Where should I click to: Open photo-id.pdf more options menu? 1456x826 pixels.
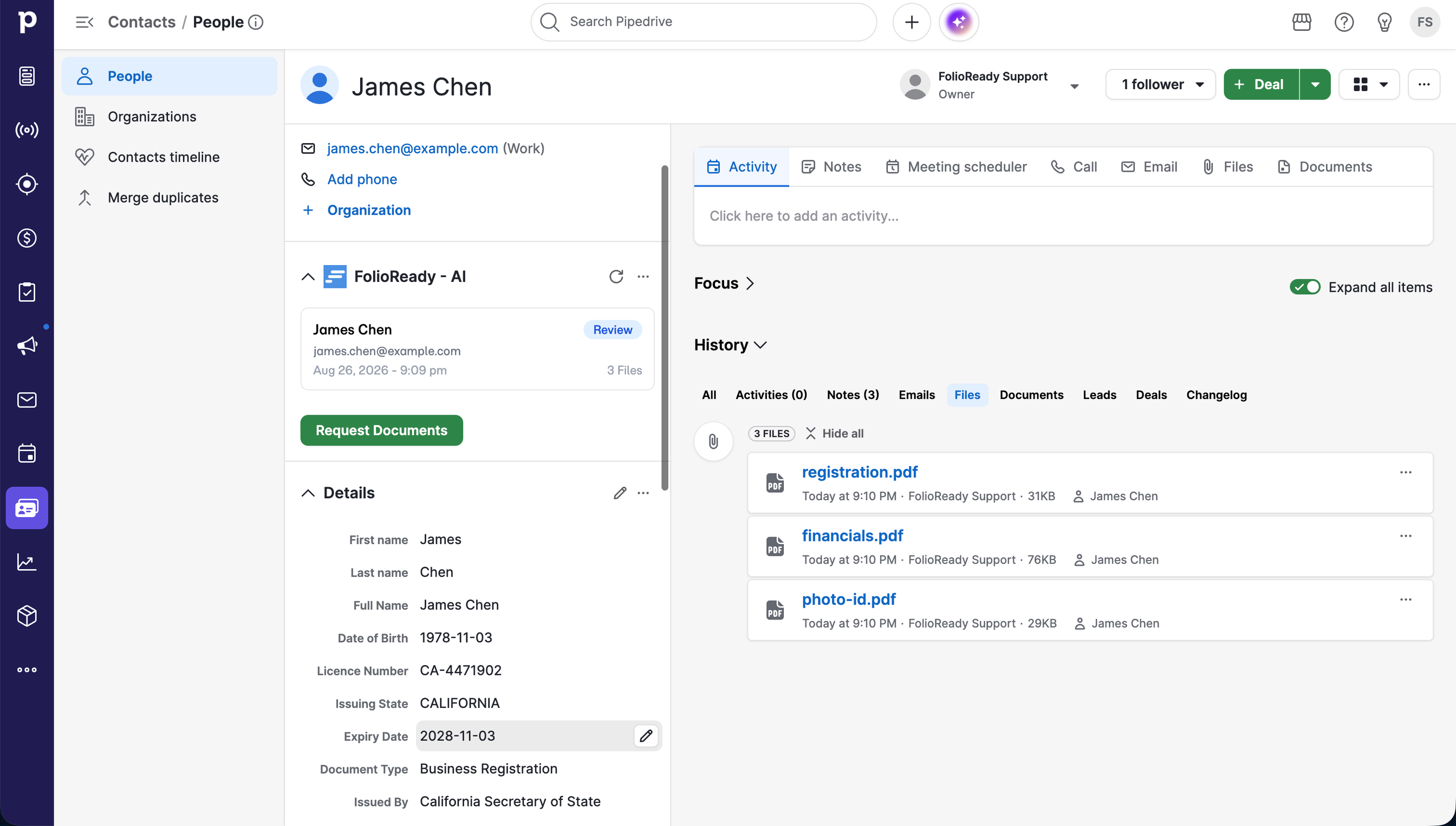tap(1406, 599)
